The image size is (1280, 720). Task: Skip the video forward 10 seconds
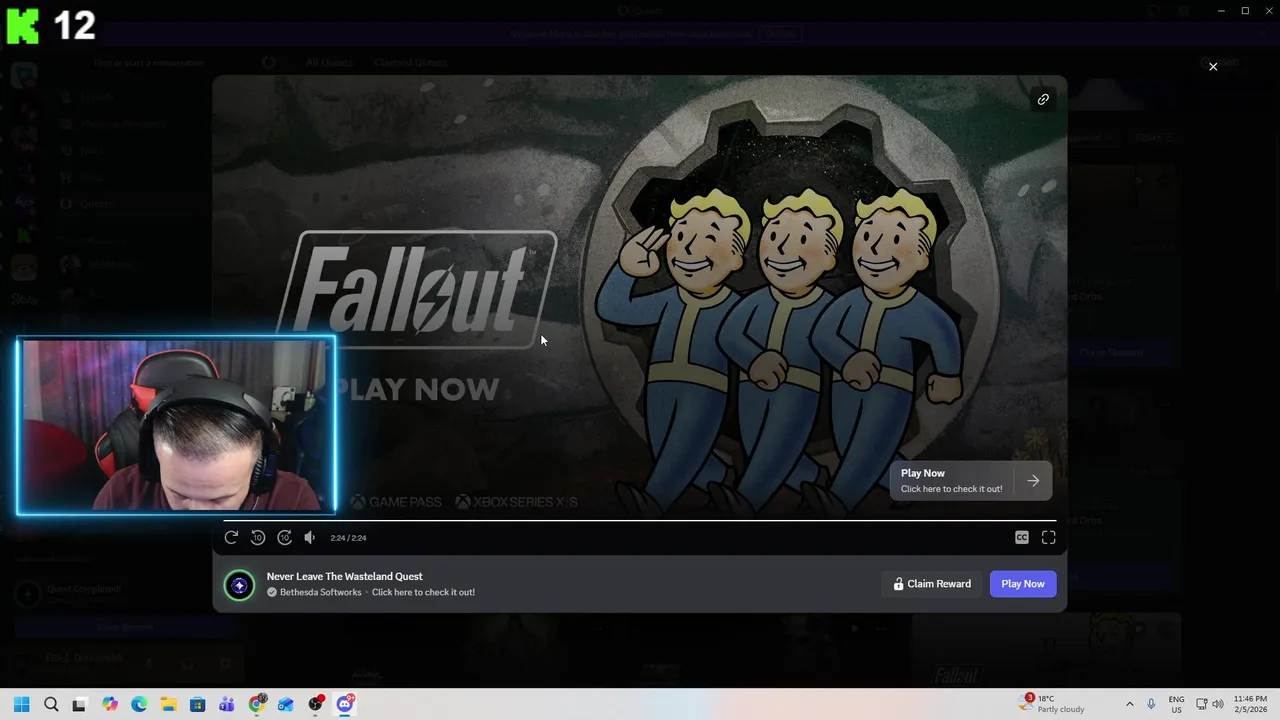click(284, 538)
